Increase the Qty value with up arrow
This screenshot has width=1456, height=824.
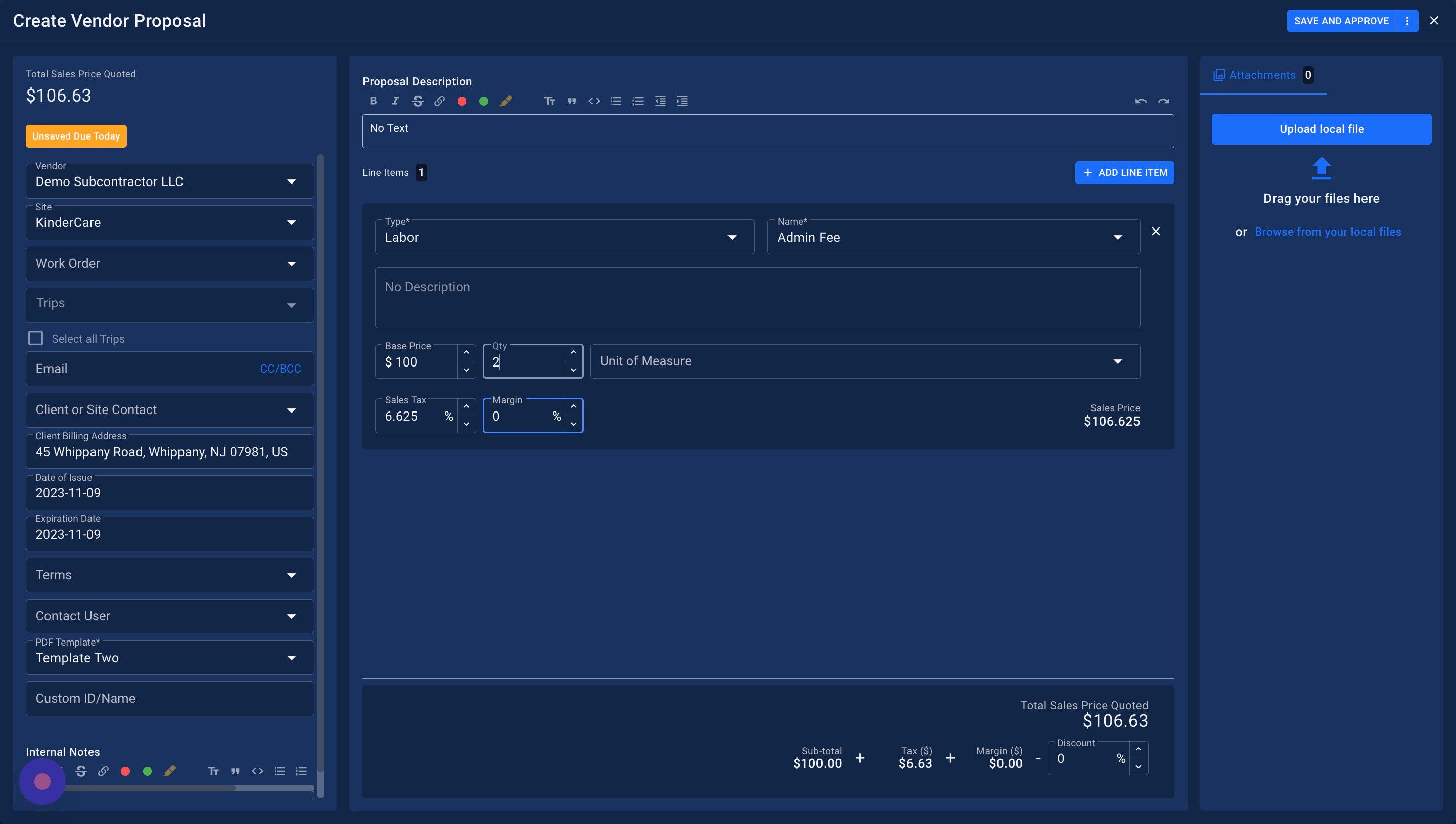tap(573, 352)
